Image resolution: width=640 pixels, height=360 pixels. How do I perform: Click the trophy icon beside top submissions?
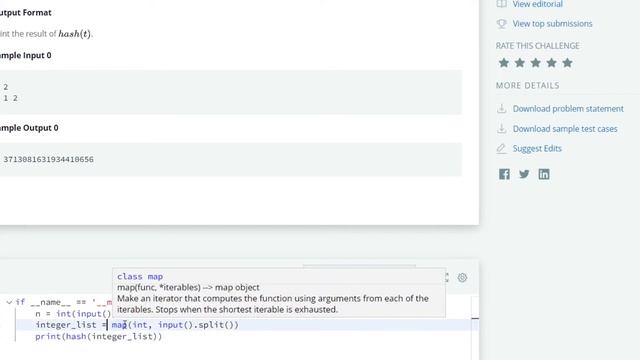coord(501,24)
